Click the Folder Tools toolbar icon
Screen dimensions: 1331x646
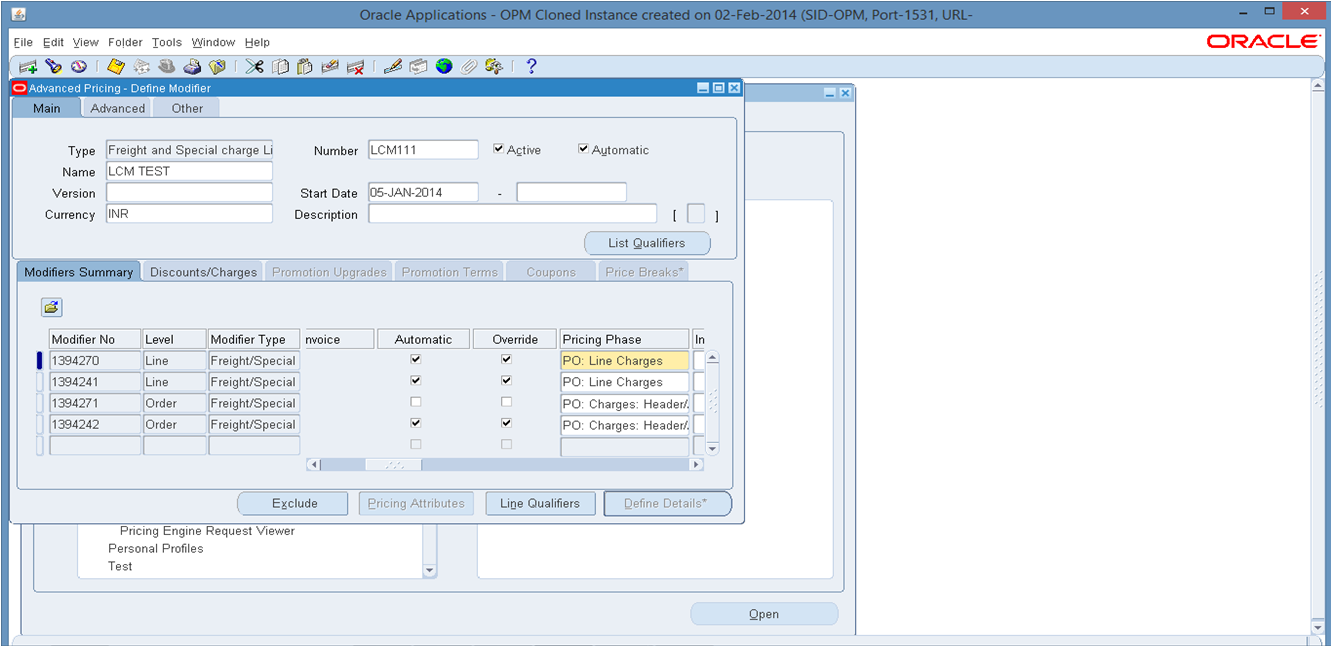click(x=493, y=67)
